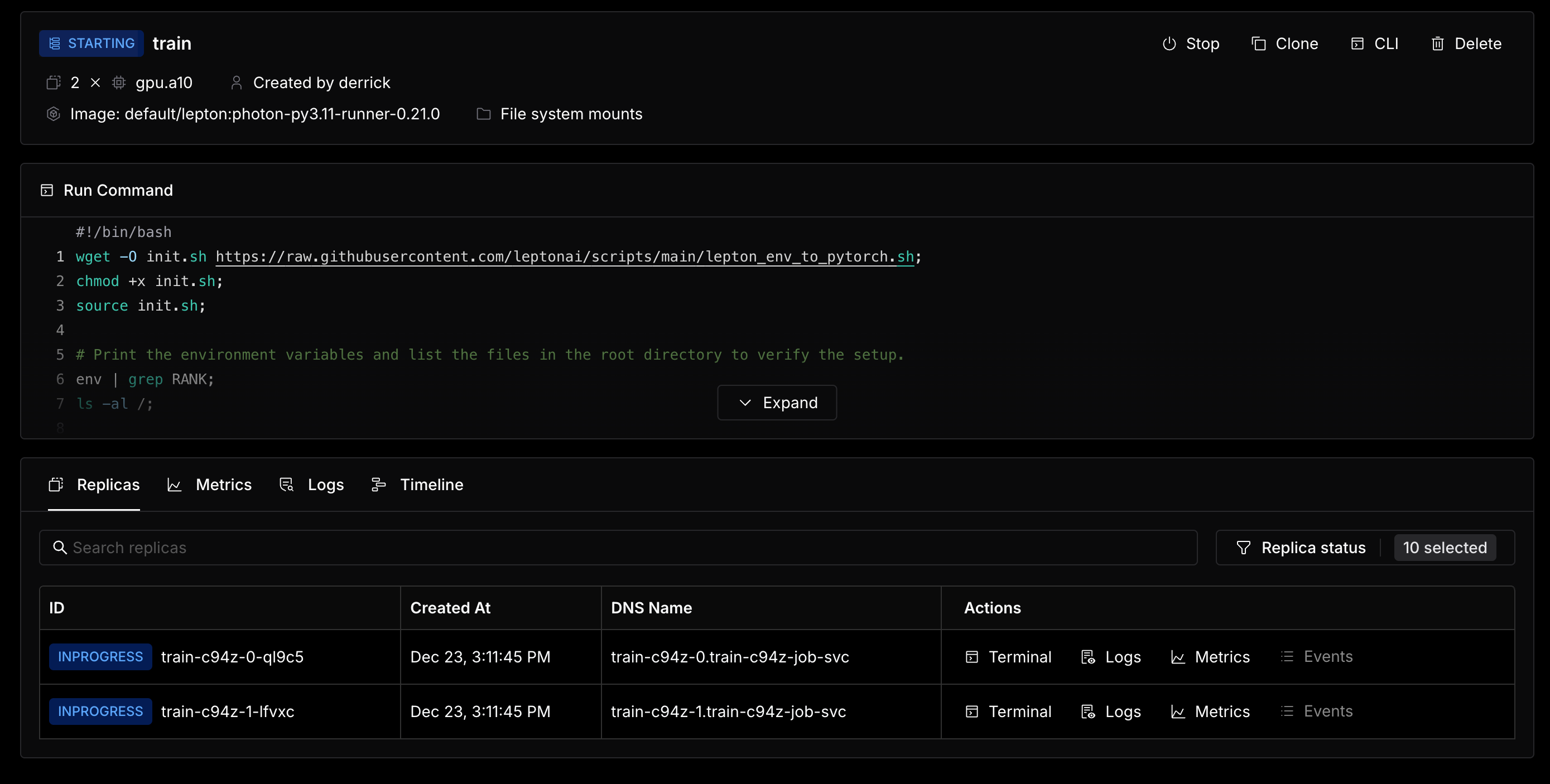The width and height of the screenshot is (1550, 784).
Task: Click the source init.sh code line
Action: click(x=141, y=306)
